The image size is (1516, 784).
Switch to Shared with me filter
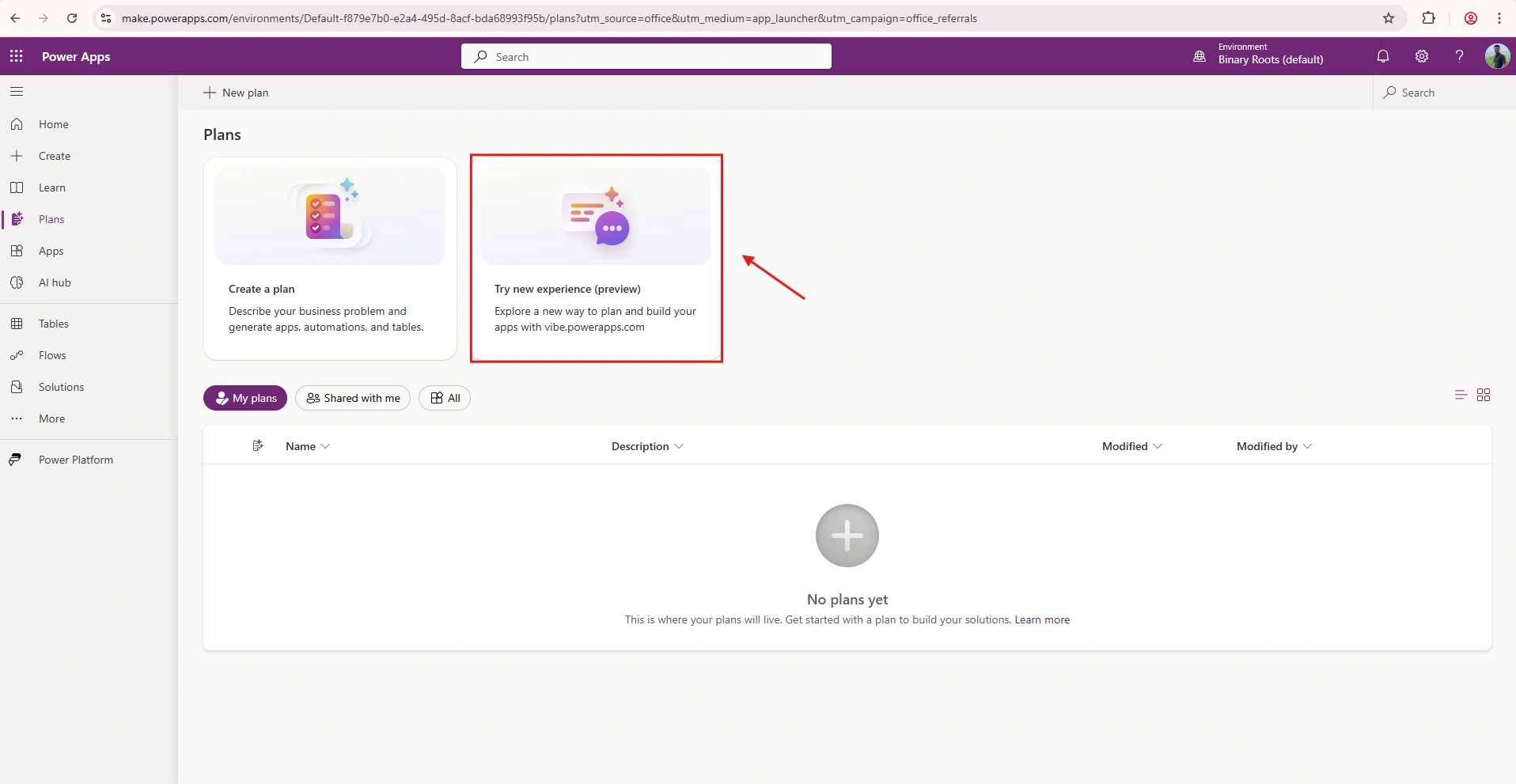[x=353, y=398]
